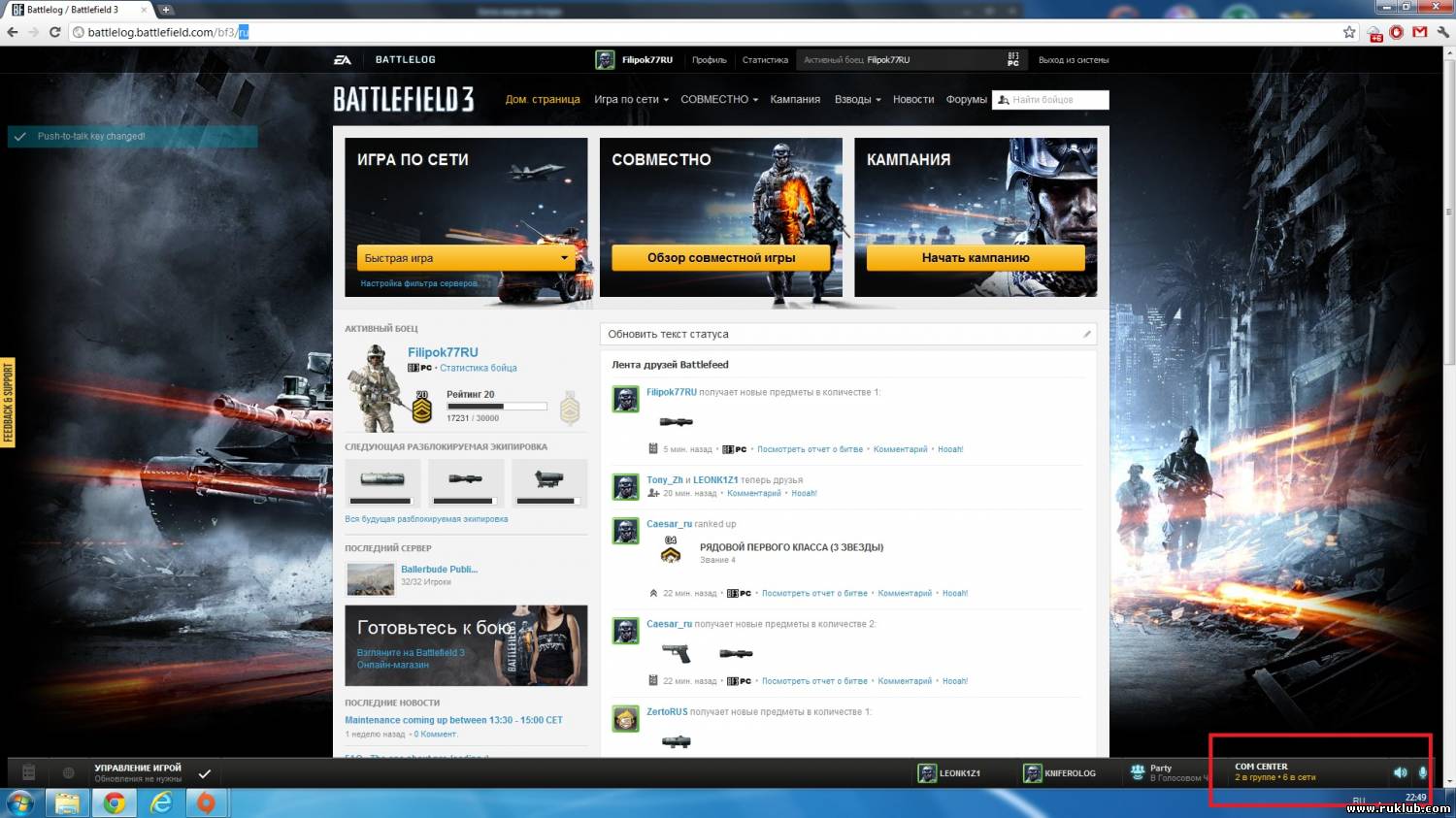
Task: Click the AdBlock stop-hand extension icon
Action: pos(1397,32)
